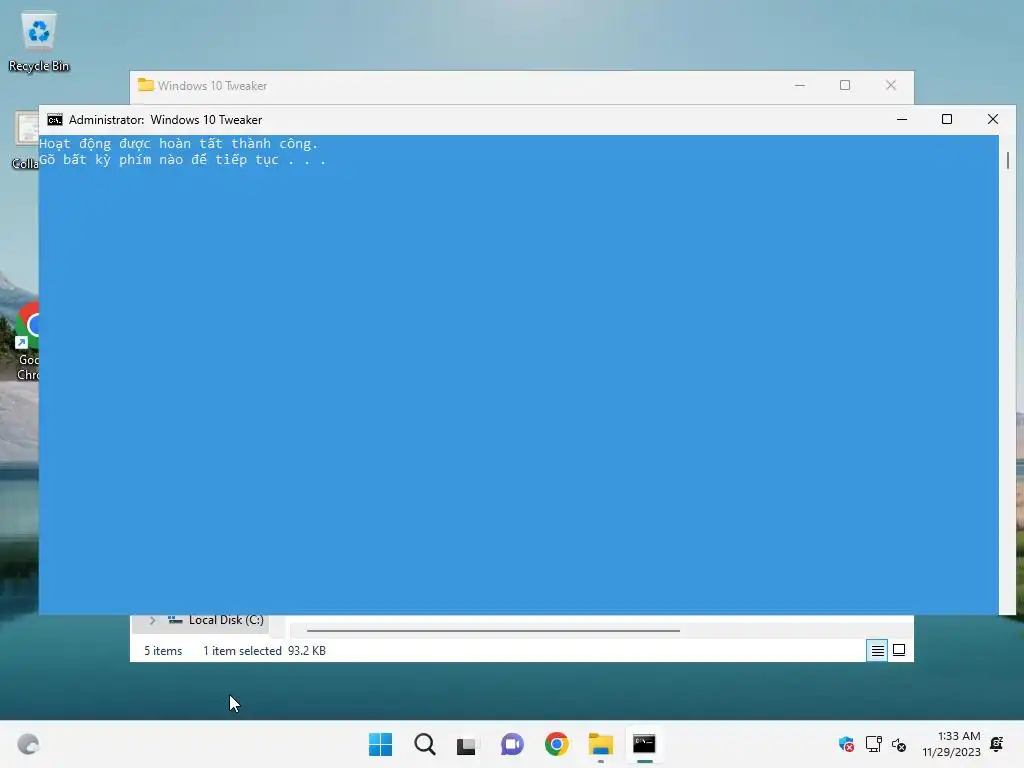Image resolution: width=1024 pixels, height=768 pixels.
Task: Open taskbar Search
Action: pyautogui.click(x=424, y=744)
